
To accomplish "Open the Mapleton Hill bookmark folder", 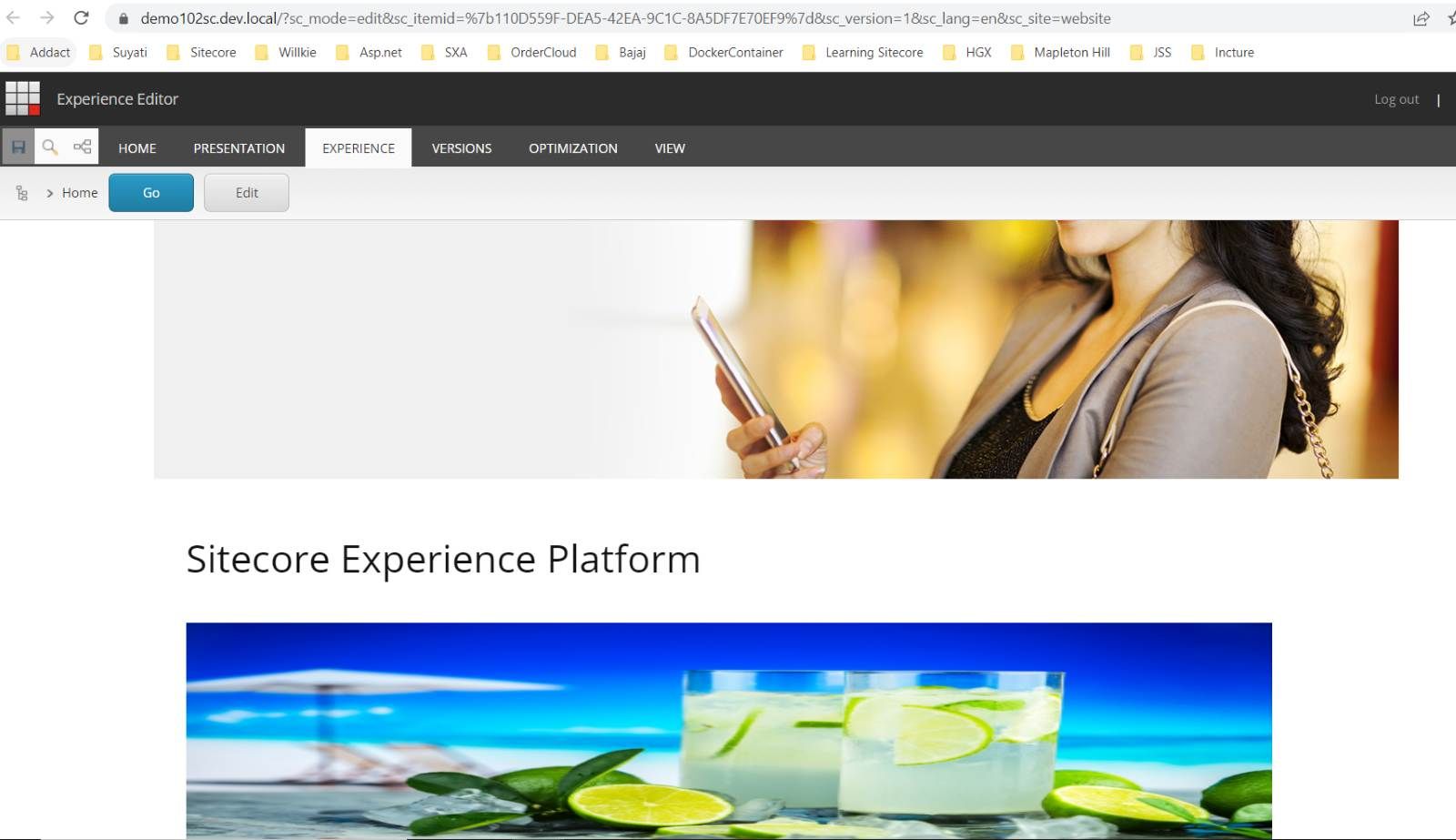I will [x=1060, y=53].
